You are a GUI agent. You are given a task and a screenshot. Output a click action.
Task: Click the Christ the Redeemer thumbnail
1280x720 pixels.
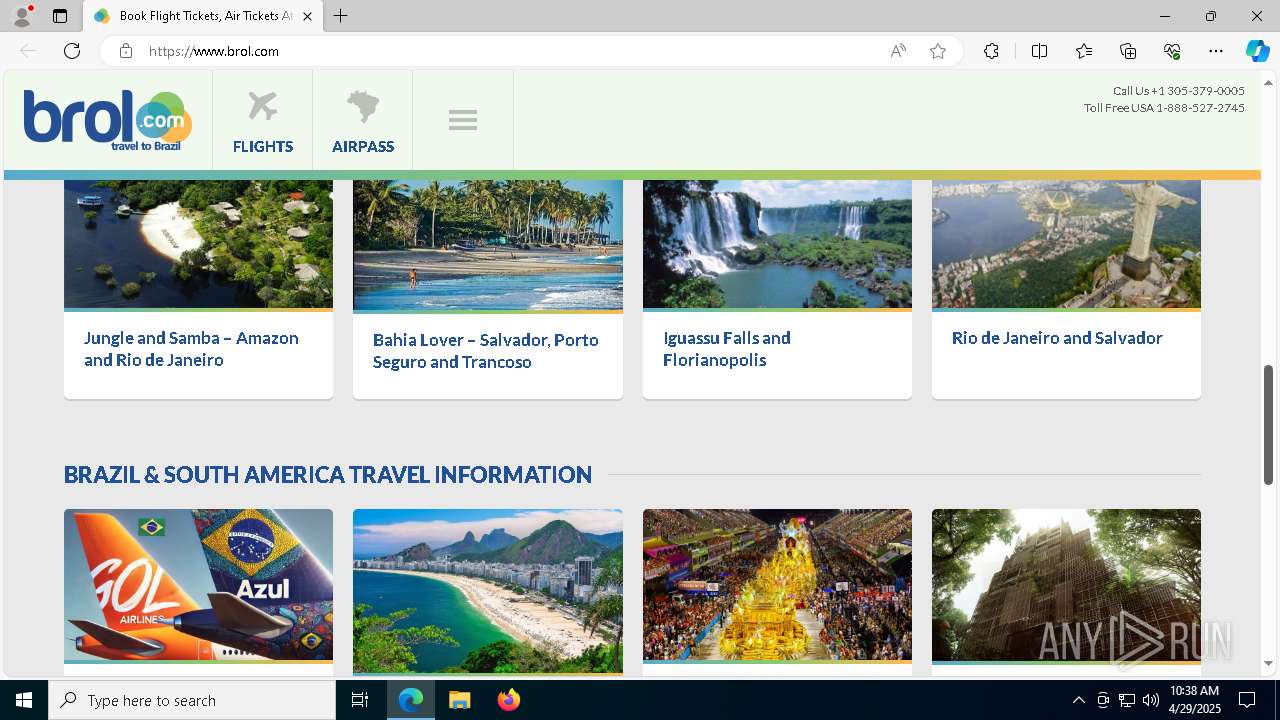(1066, 244)
